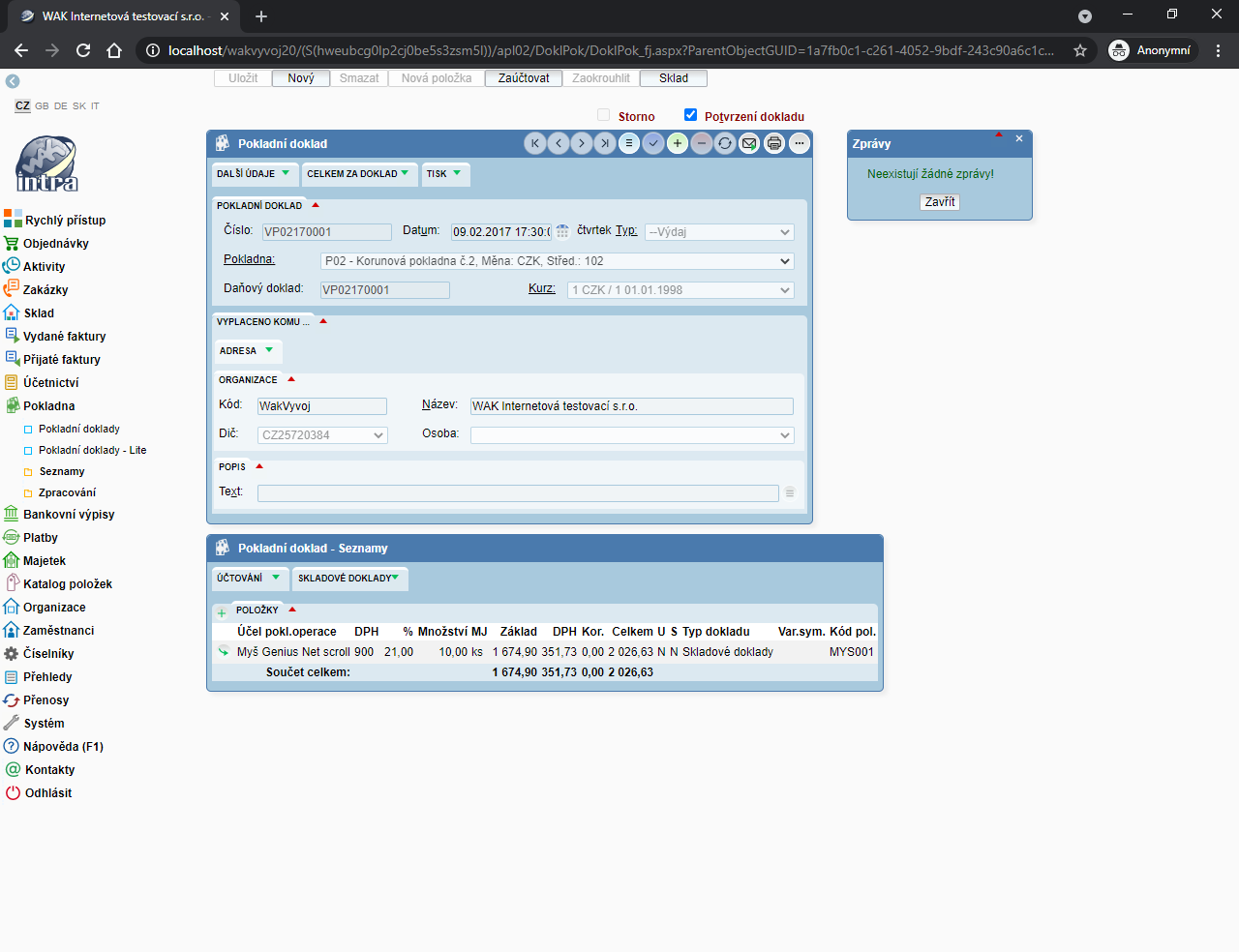Open Pokladní doklady - Lite in sidebar
The image size is (1239, 952).
point(92,451)
